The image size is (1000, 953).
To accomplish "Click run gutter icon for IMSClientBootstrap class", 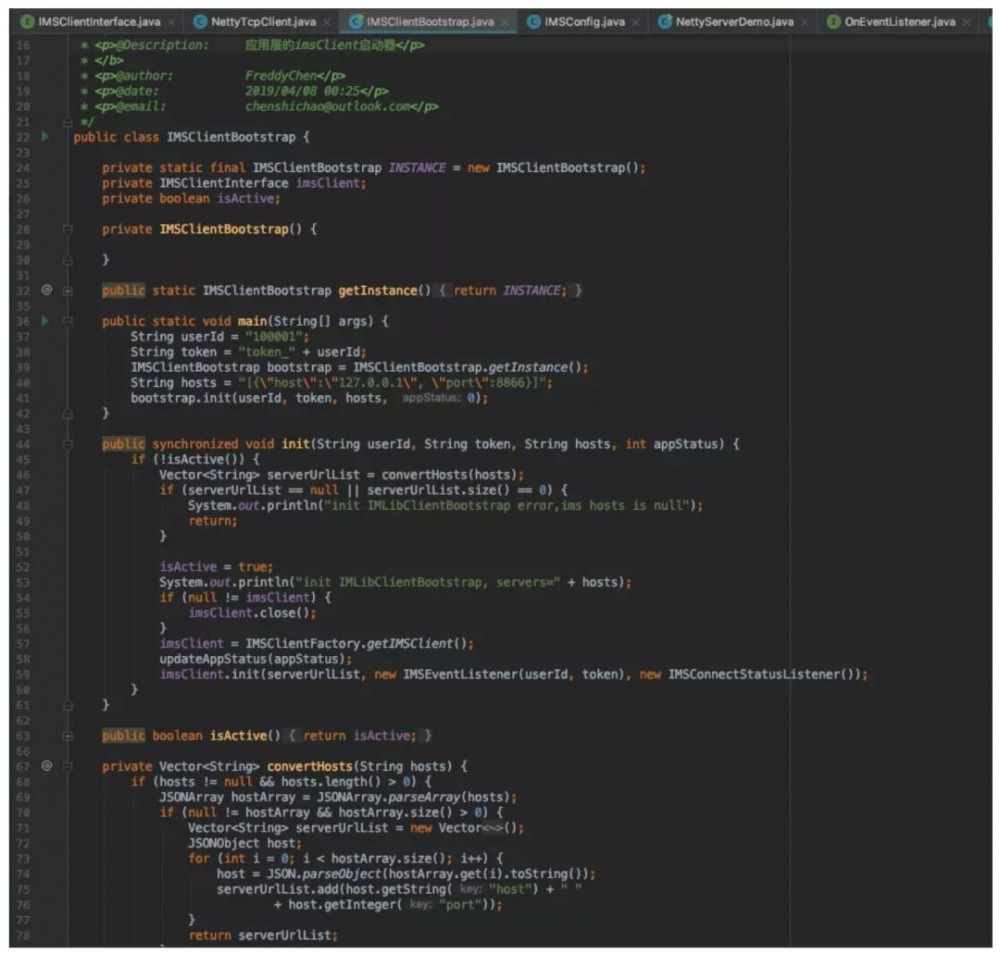I will [x=45, y=137].
